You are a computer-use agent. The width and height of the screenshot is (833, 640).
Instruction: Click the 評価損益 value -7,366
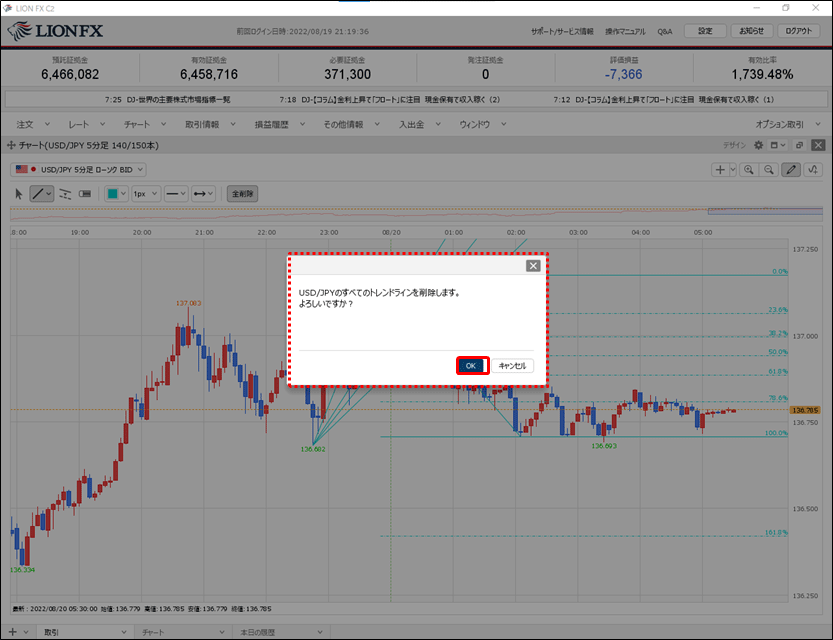(623, 74)
